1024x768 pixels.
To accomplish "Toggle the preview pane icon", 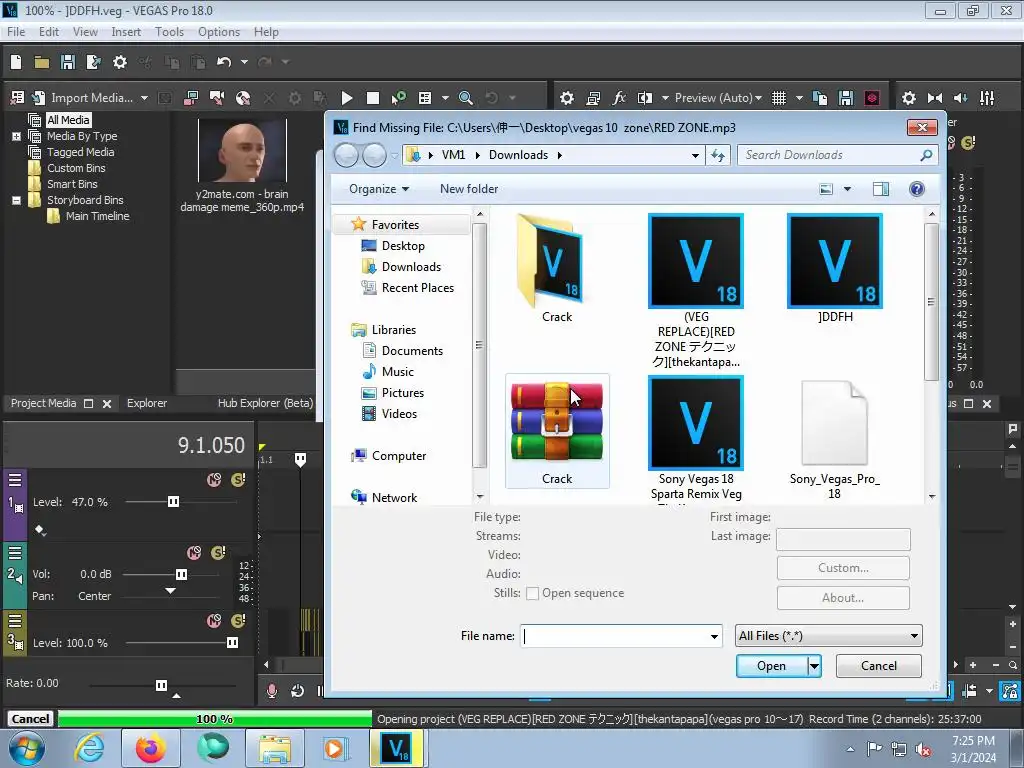I will point(880,189).
